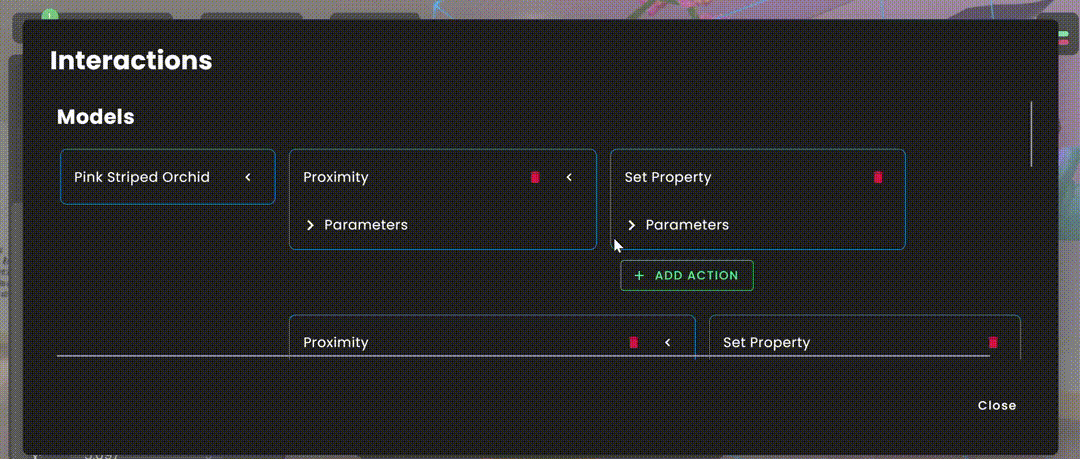The image size is (1080, 459).
Task: Select the second Proximity trigger card
Action: [492, 338]
